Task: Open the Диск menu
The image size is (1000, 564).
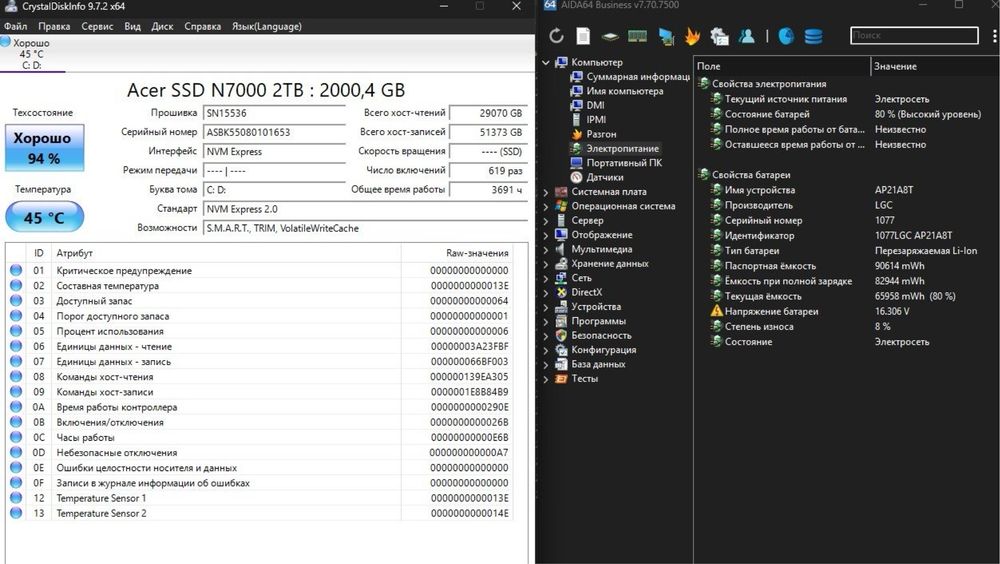Action: (x=162, y=26)
